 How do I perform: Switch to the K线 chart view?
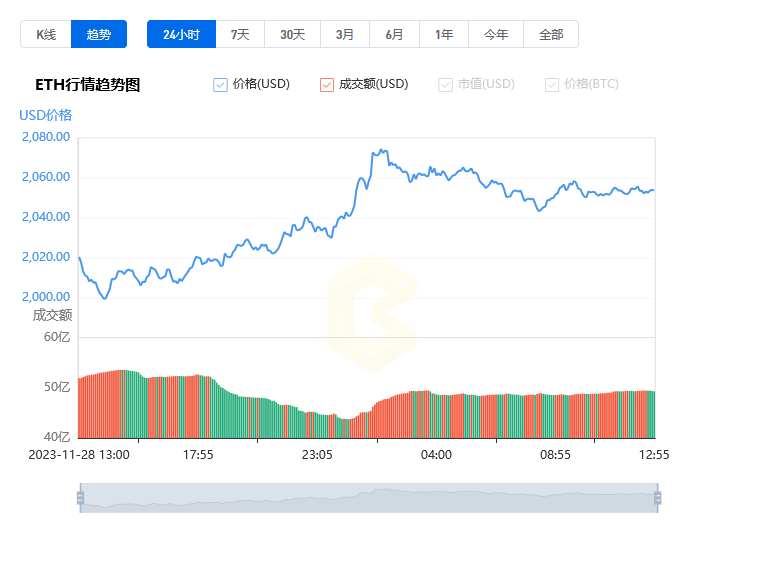pyautogui.click(x=46, y=34)
